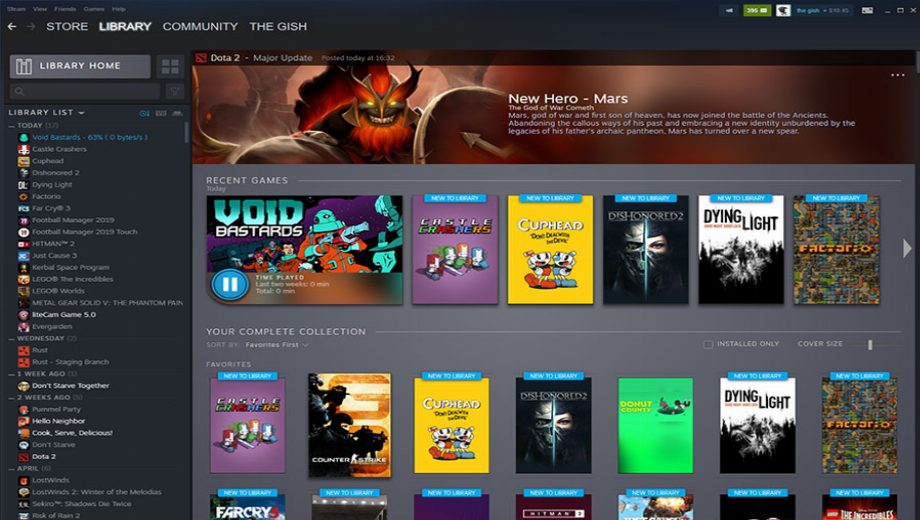This screenshot has width=920, height=520.
Task: Click the first sort icon beside Library List
Action: tap(144, 113)
